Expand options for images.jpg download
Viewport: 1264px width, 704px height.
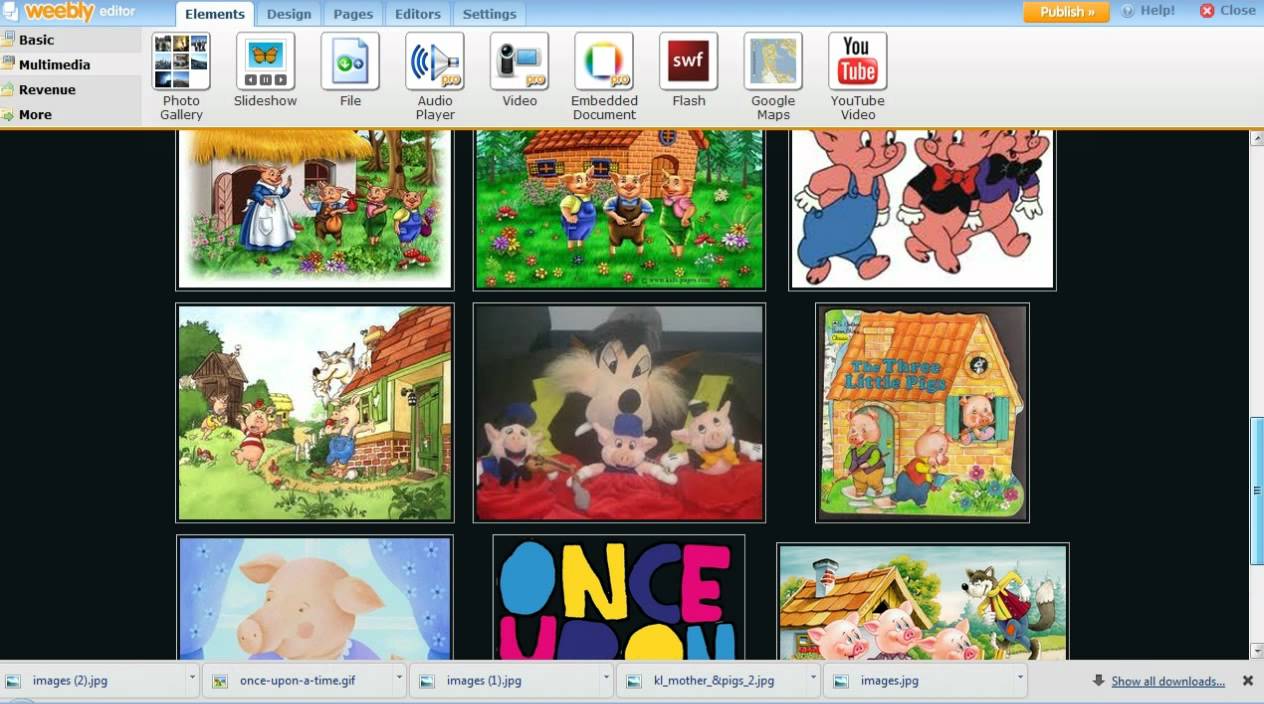1020,679
